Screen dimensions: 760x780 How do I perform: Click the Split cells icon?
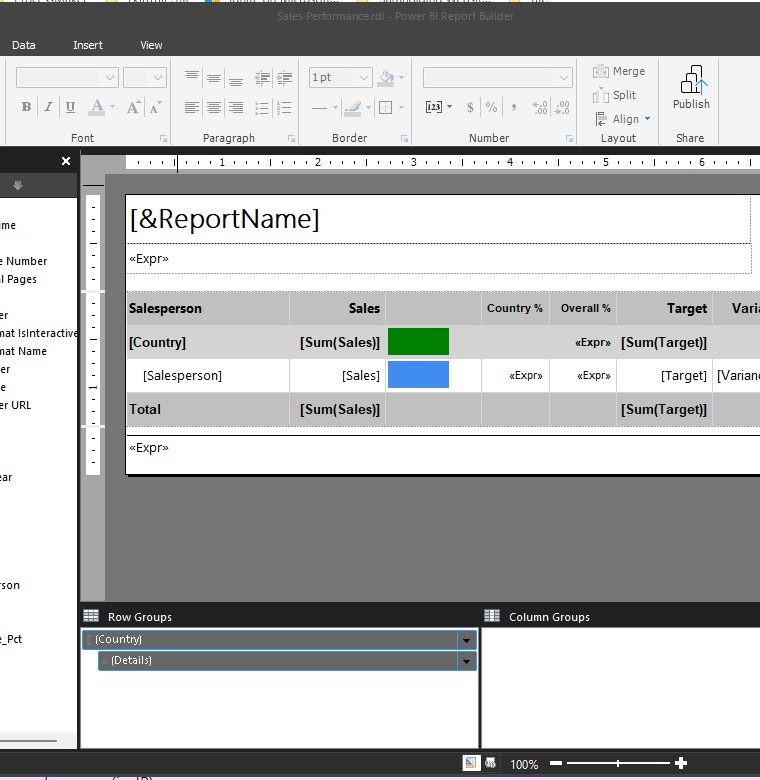click(615, 95)
